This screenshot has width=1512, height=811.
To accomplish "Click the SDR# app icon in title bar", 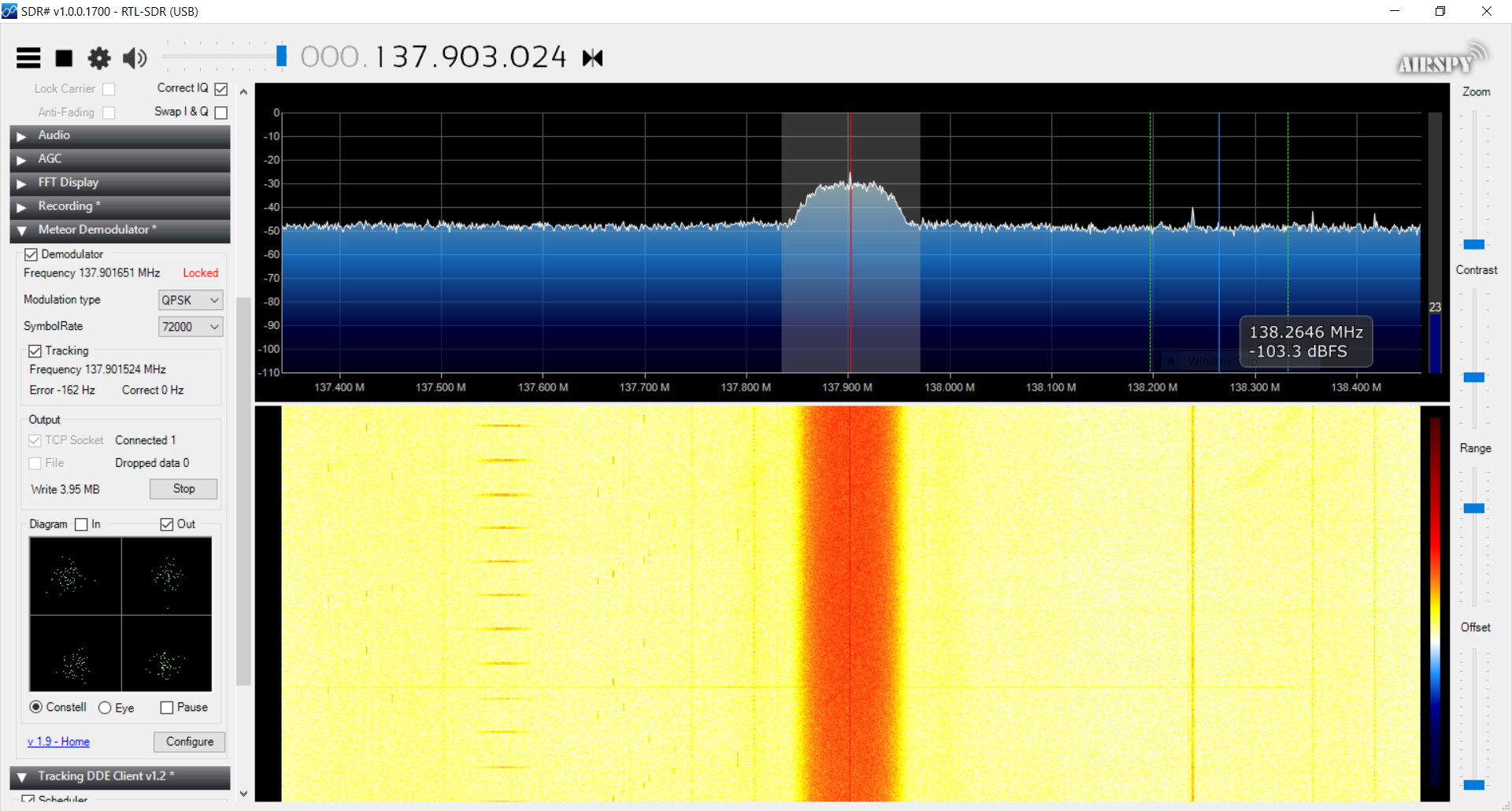I will [9, 11].
